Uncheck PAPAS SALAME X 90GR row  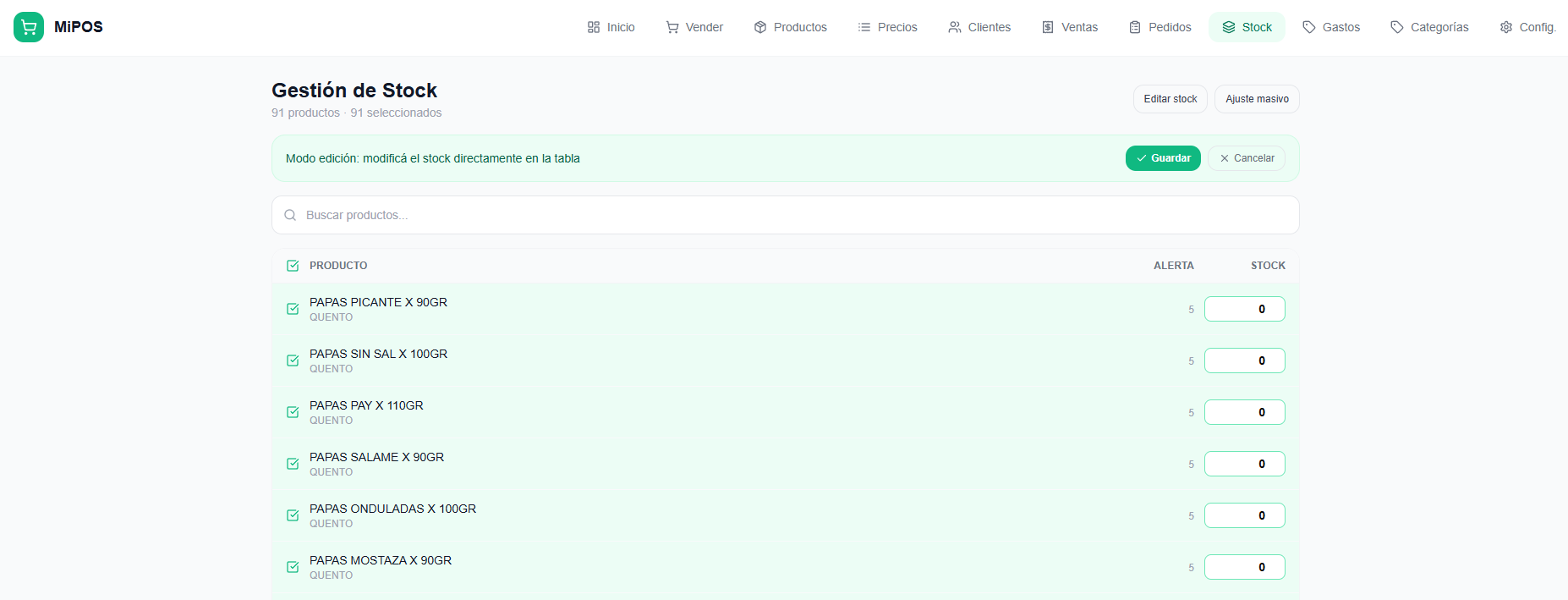[x=293, y=464]
